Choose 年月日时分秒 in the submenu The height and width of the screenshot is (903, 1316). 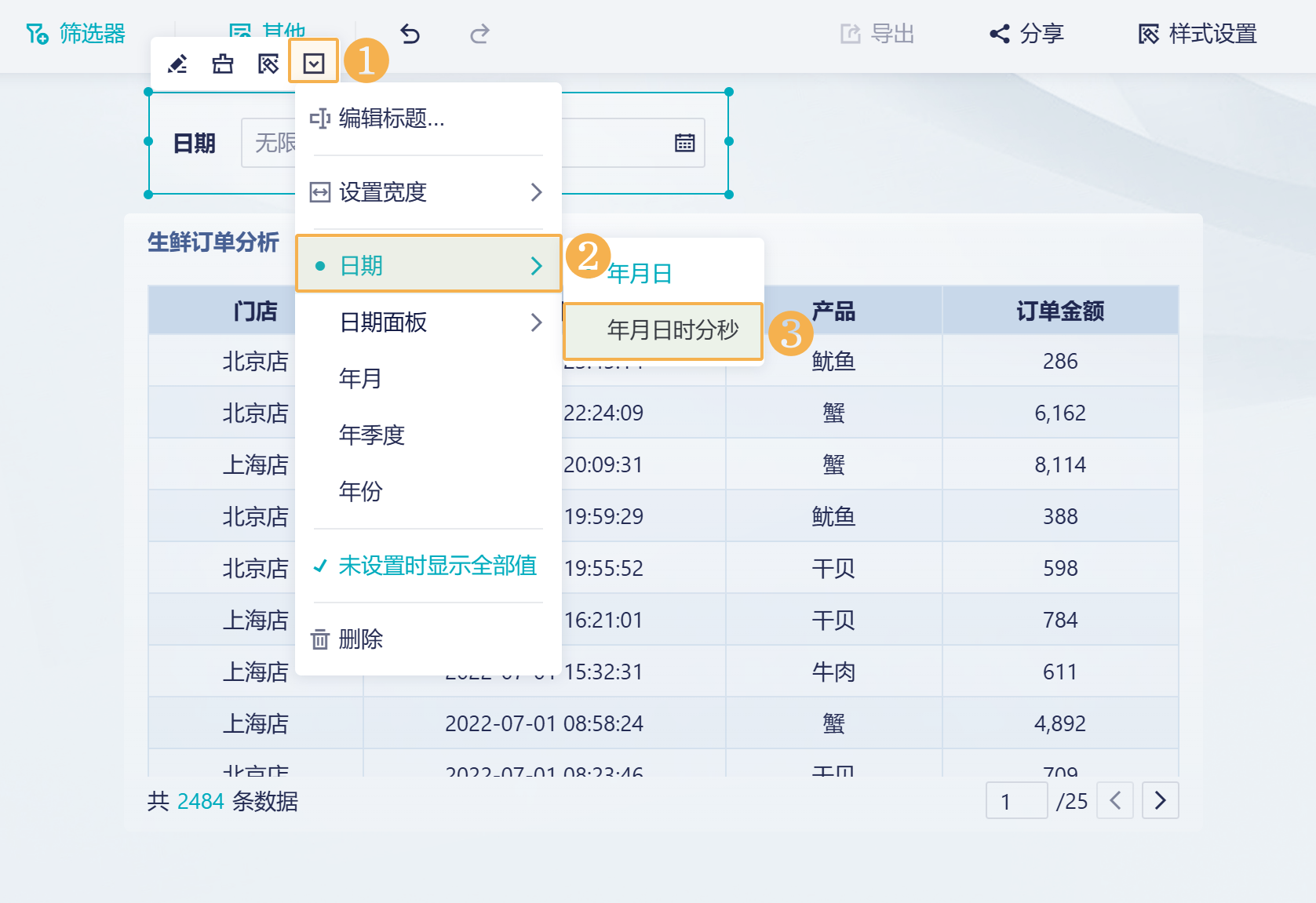(664, 330)
